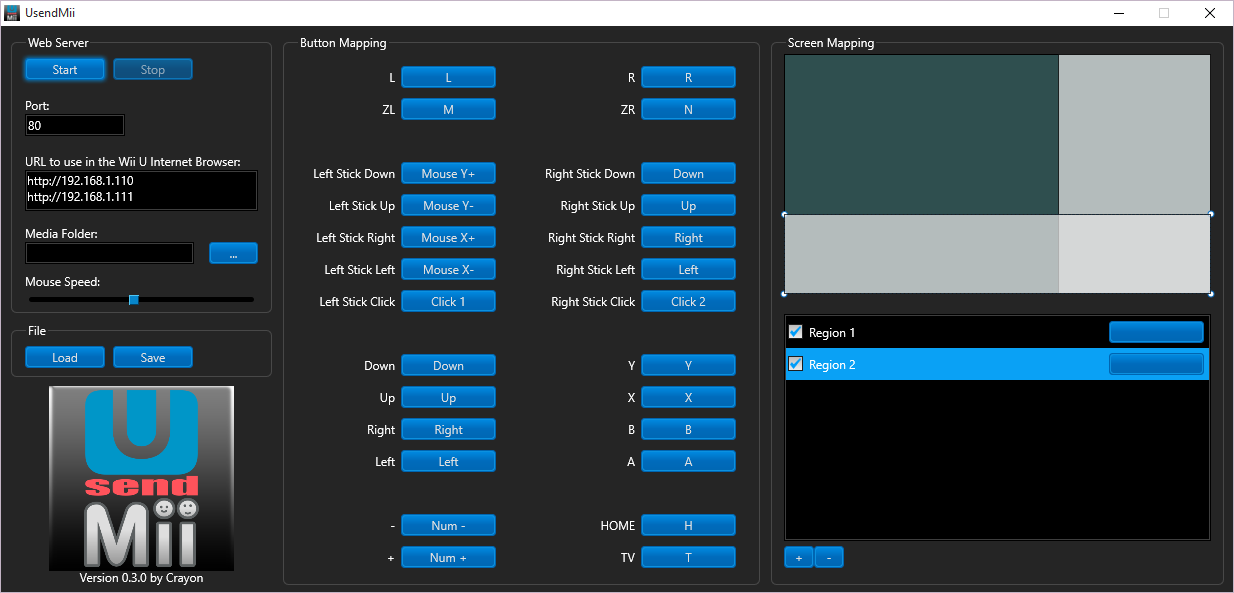Remove a region with the minus button
Viewport: 1234px width, 593px height.
point(829,557)
